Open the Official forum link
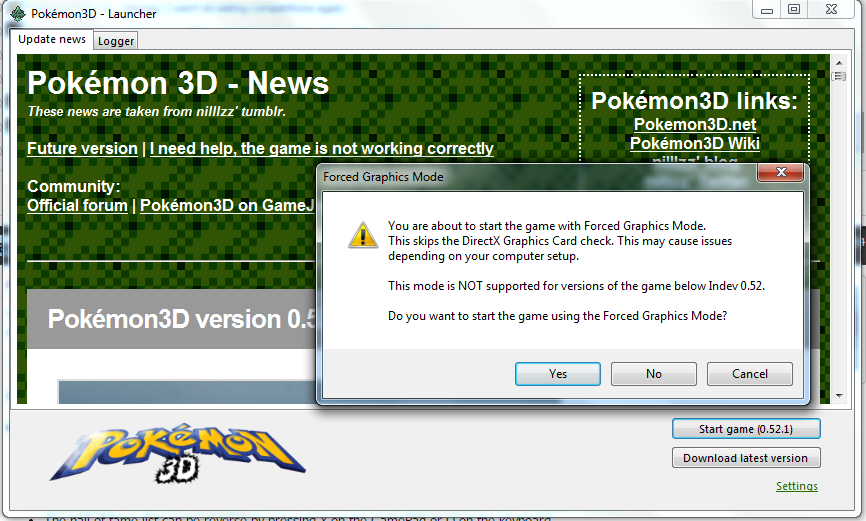 [x=77, y=205]
